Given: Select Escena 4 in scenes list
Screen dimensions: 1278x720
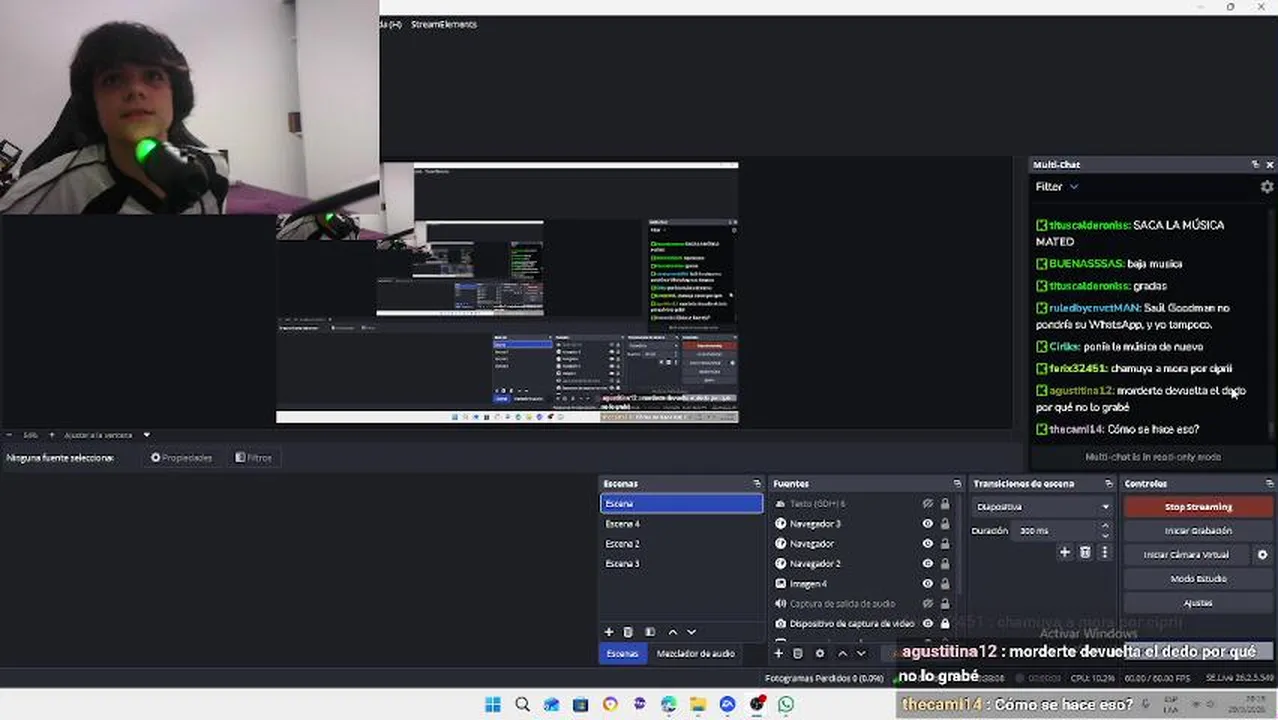Looking at the screenshot, I should click(681, 524).
